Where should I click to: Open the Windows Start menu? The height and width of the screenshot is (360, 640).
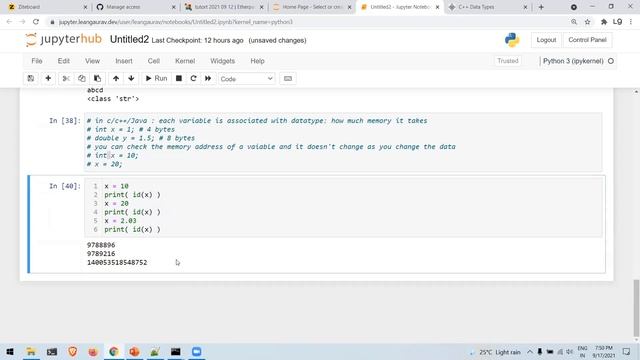pos(10,351)
